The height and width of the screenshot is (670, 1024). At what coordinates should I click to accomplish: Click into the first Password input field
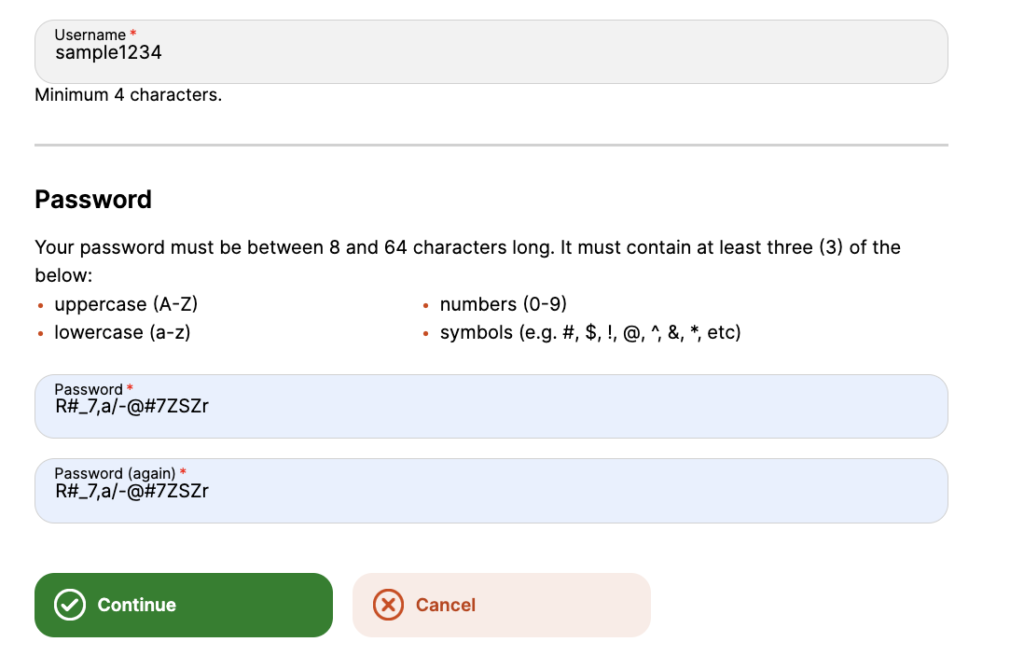pyautogui.click(x=490, y=408)
